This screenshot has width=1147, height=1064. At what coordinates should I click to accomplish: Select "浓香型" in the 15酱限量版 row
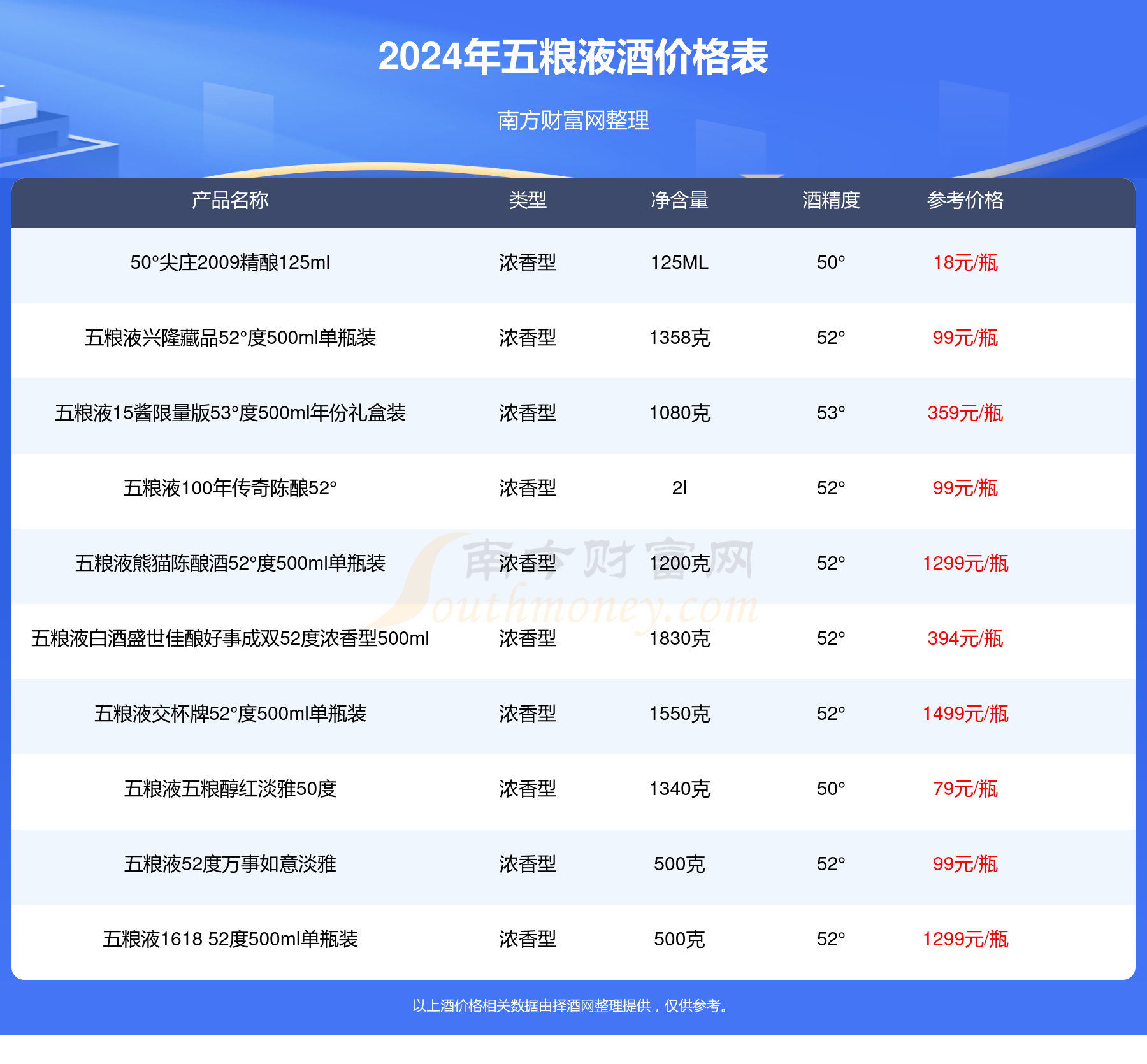point(528,413)
